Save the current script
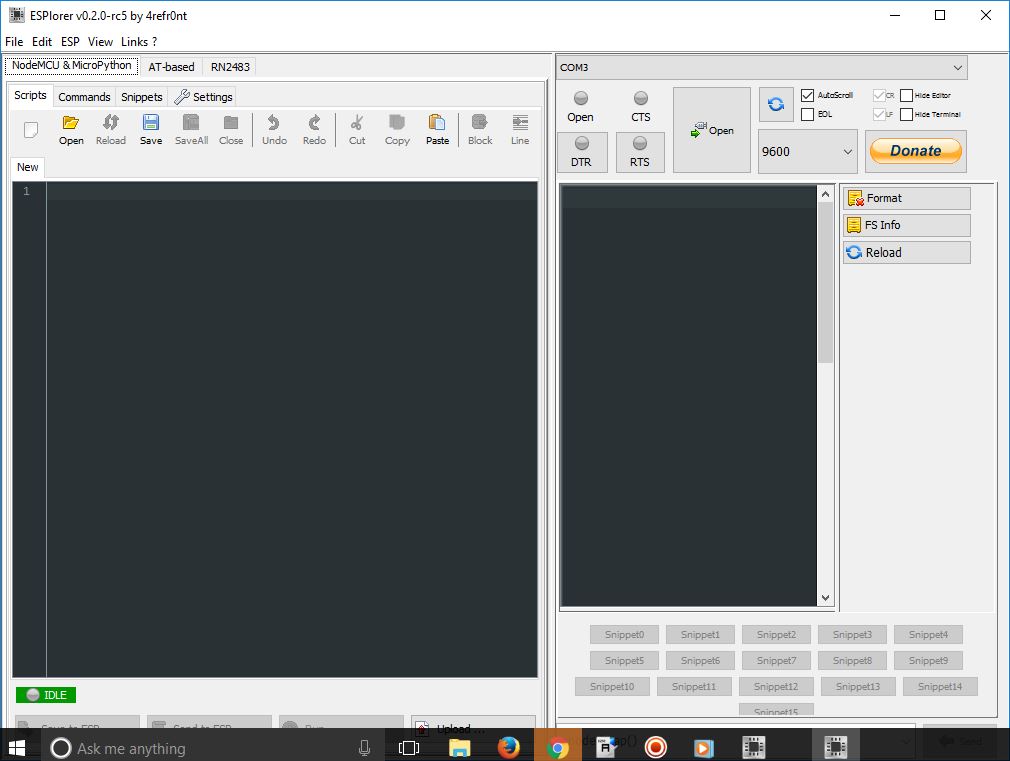The height and width of the screenshot is (761, 1010). 151,130
